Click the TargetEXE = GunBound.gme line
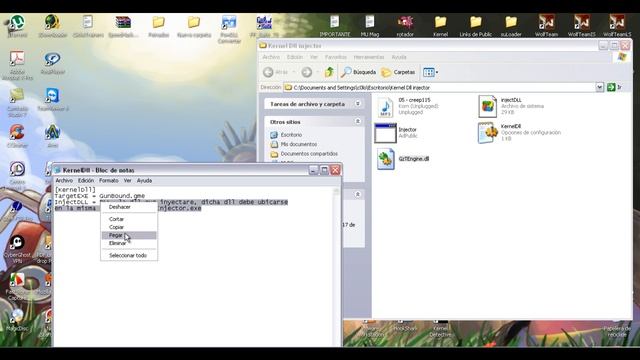Screen dimensions: 640x360 (x=100, y=196)
